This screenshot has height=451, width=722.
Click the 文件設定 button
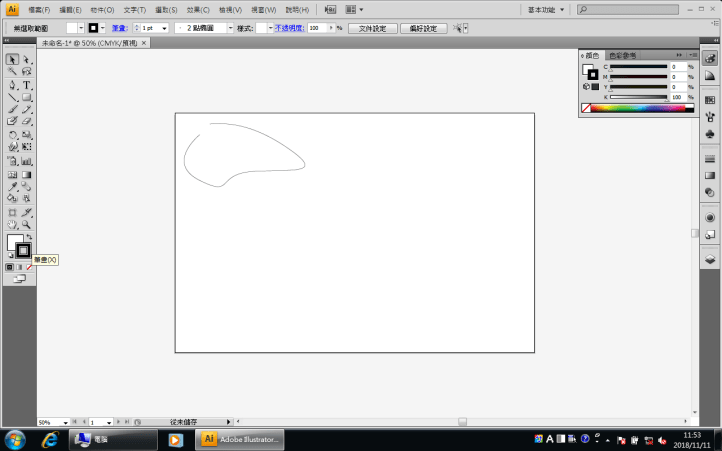[x=372, y=29]
